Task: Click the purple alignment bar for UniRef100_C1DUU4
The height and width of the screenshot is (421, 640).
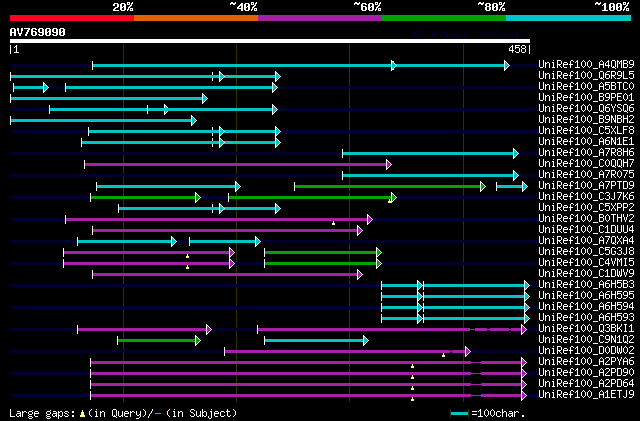Action: point(228,231)
